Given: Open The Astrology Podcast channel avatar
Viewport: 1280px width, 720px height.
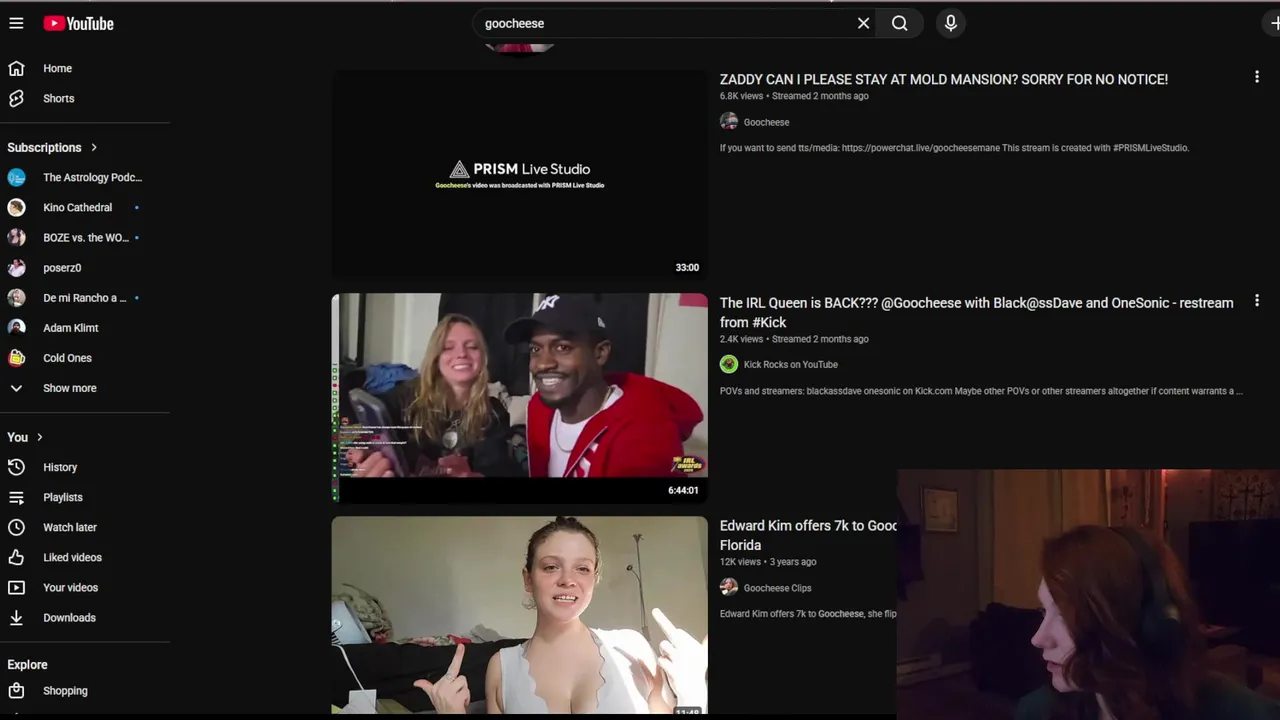Looking at the screenshot, I should pyautogui.click(x=16, y=177).
